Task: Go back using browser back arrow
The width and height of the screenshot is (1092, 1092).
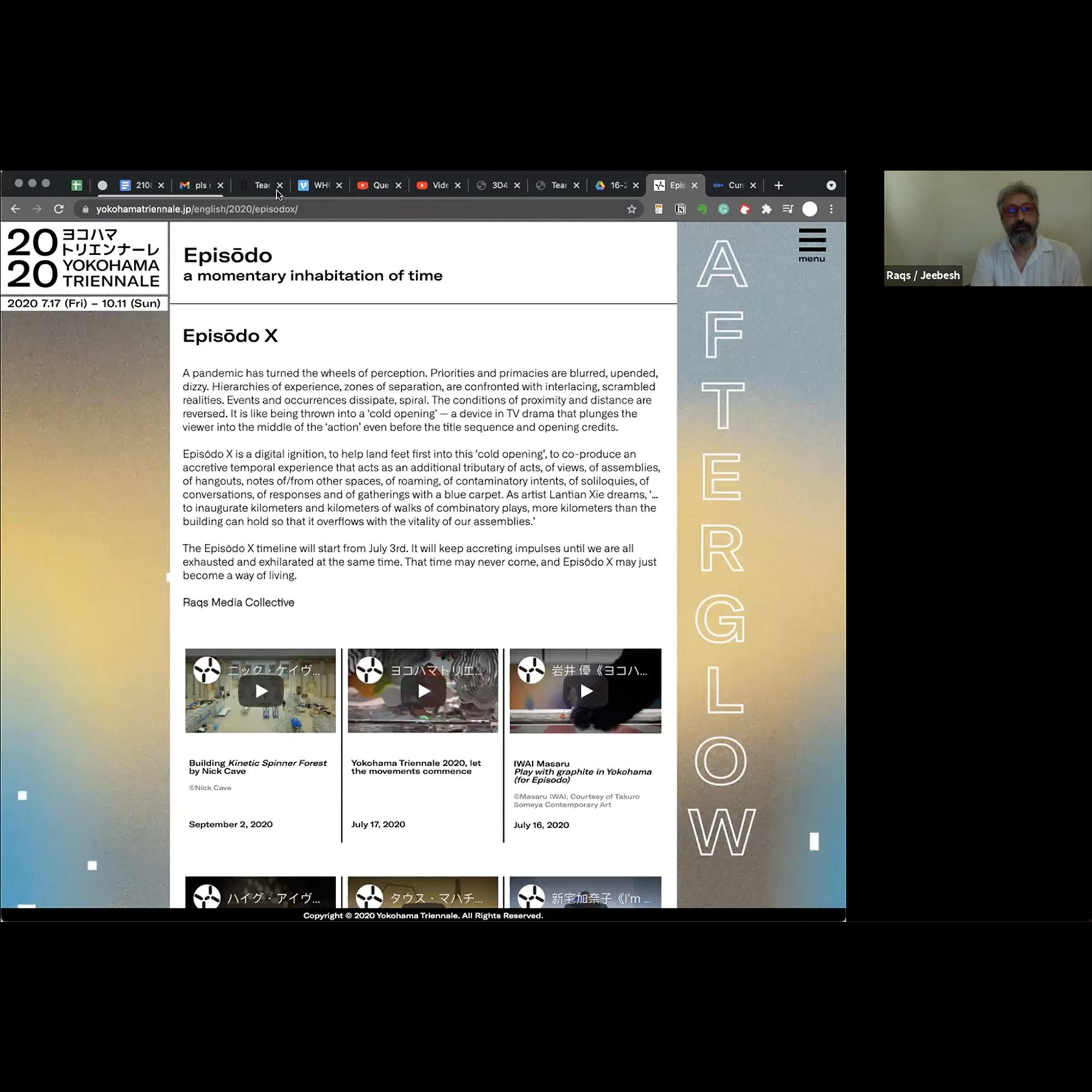Action: tap(15, 209)
